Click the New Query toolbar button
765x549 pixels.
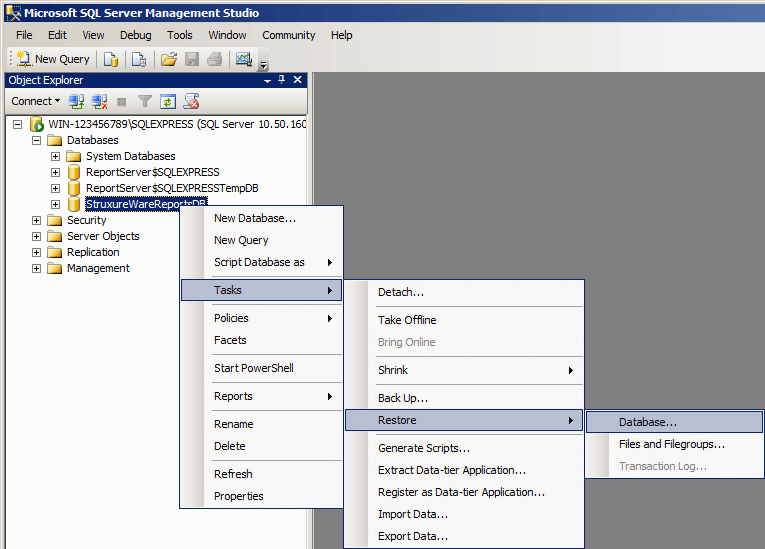click(53, 59)
